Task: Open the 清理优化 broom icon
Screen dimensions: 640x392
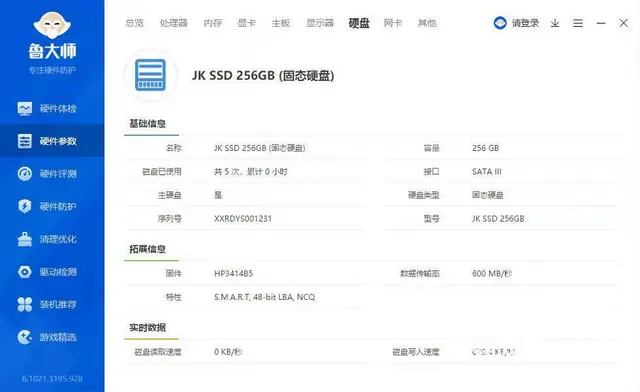Action: [x=24, y=239]
